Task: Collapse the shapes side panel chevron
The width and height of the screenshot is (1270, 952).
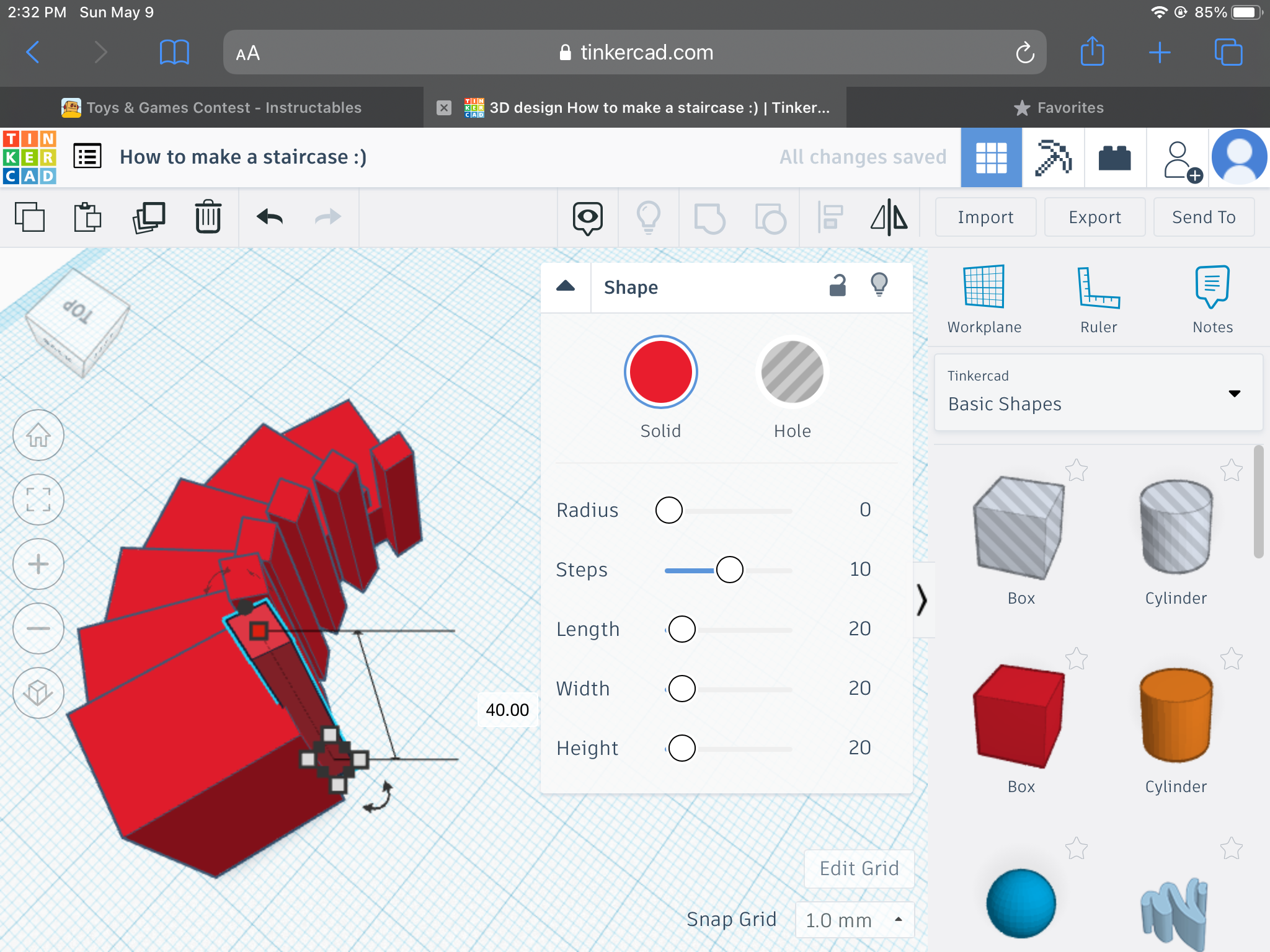Action: 923,600
